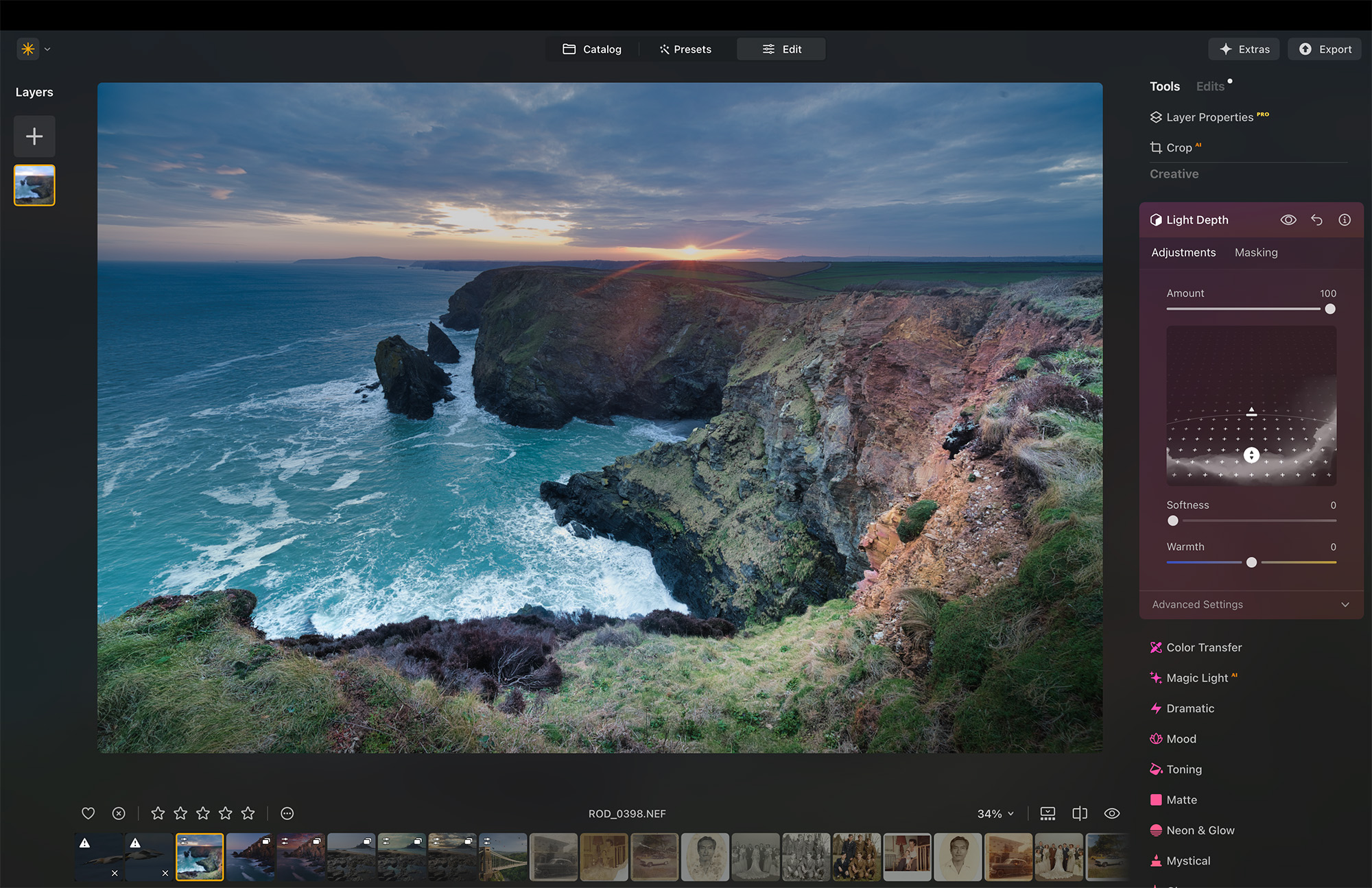Favorite the image with the heart icon
The width and height of the screenshot is (1372, 888).
pos(88,813)
